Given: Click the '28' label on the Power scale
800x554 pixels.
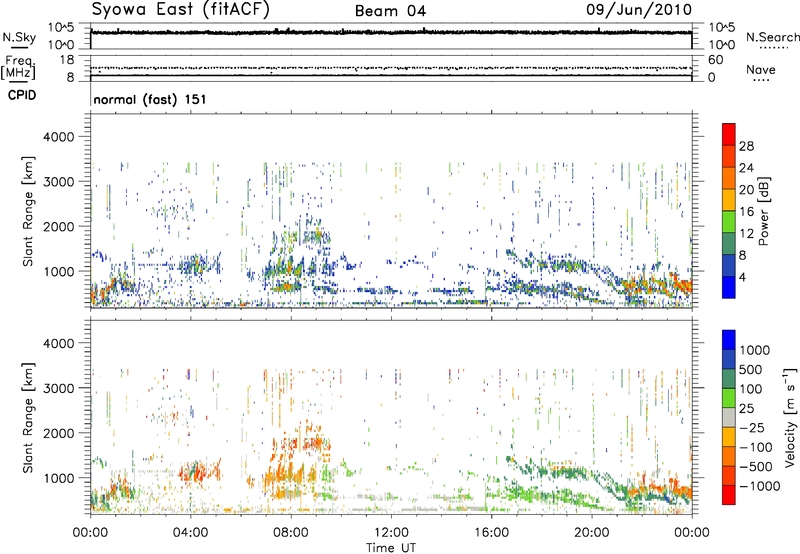Looking at the screenshot, I should click(x=746, y=146).
